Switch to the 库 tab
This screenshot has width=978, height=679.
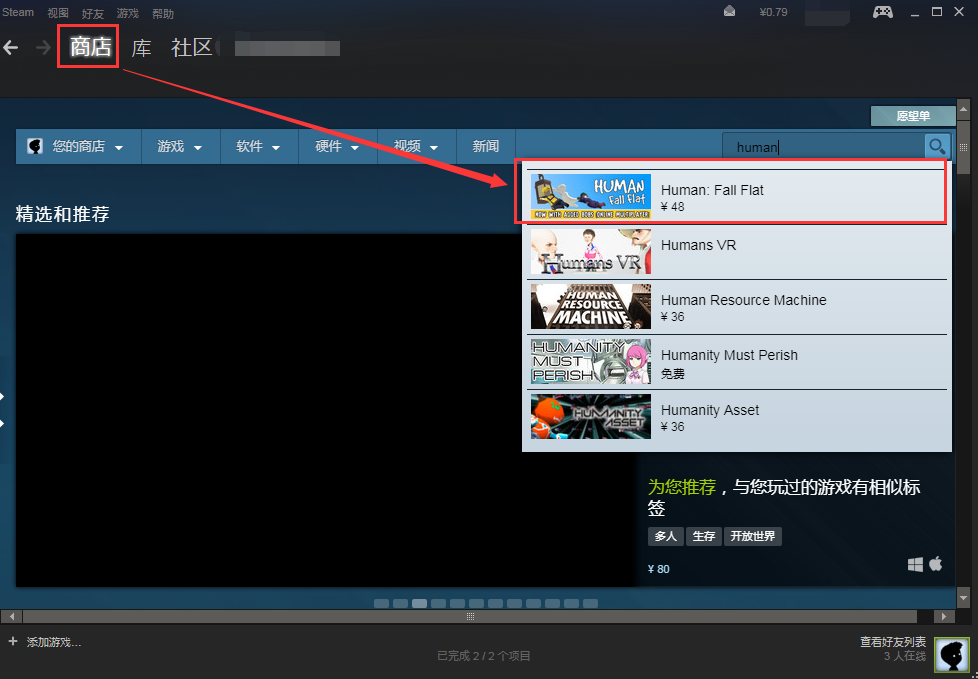tap(142, 47)
